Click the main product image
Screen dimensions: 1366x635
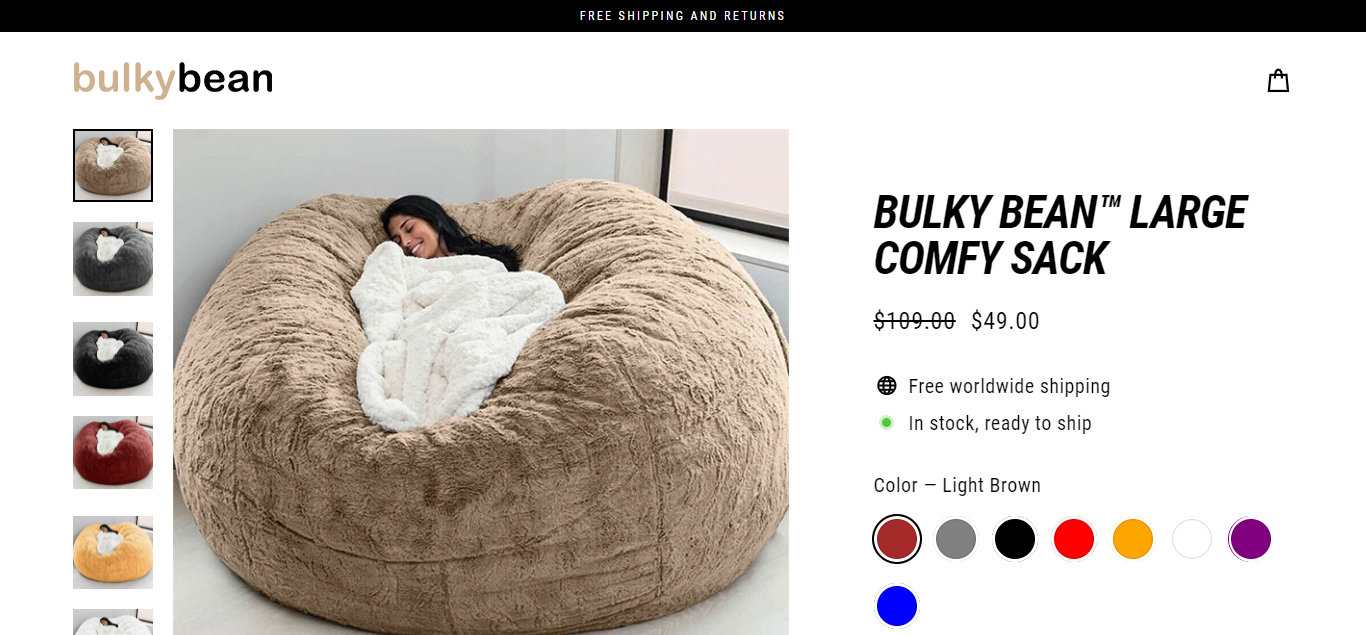tap(481, 382)
